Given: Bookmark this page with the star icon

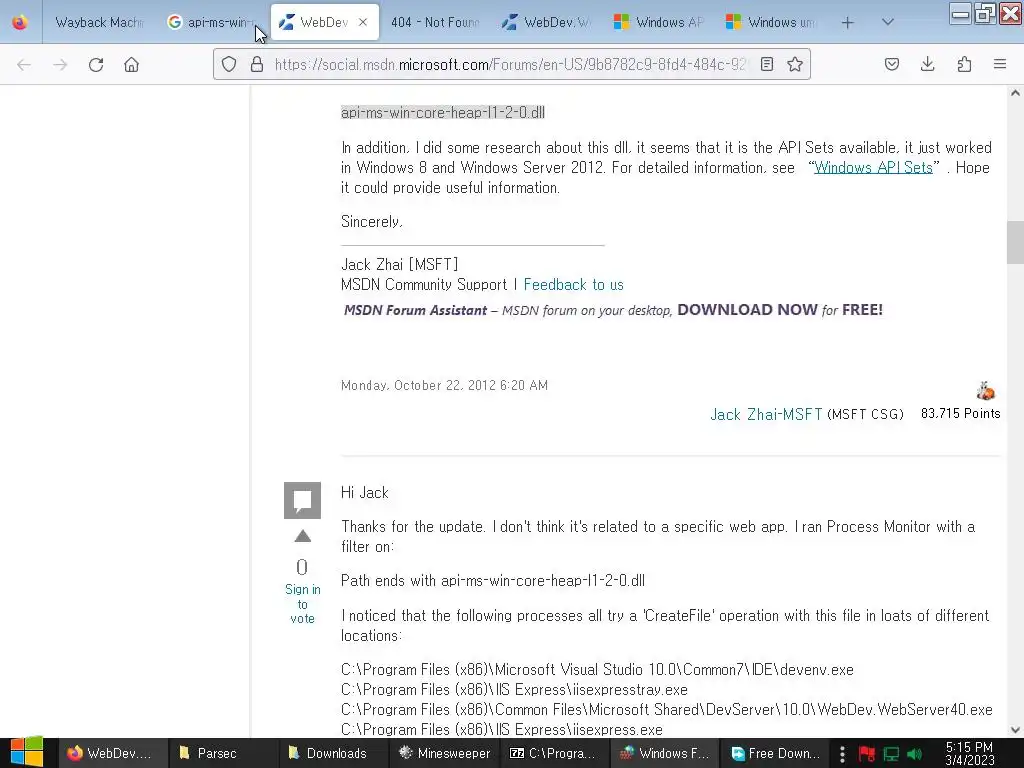Looking at the screenshot, I should (795, 64).
